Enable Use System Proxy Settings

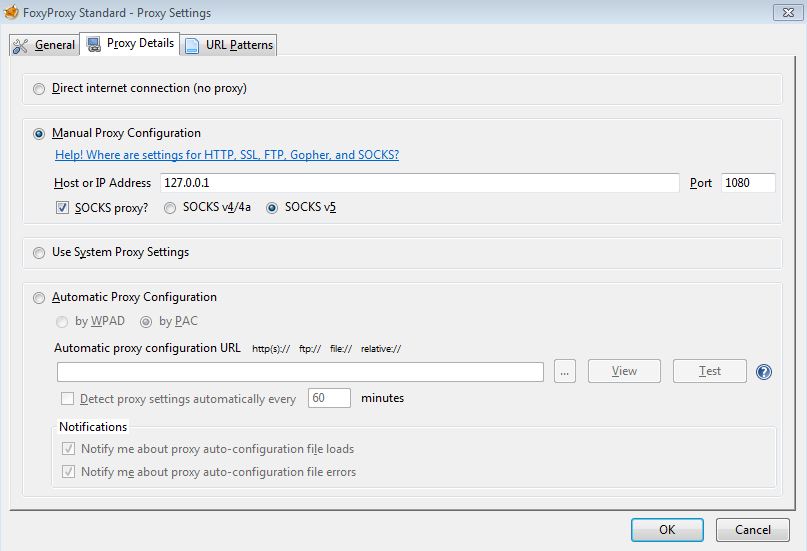coord(40,253)
